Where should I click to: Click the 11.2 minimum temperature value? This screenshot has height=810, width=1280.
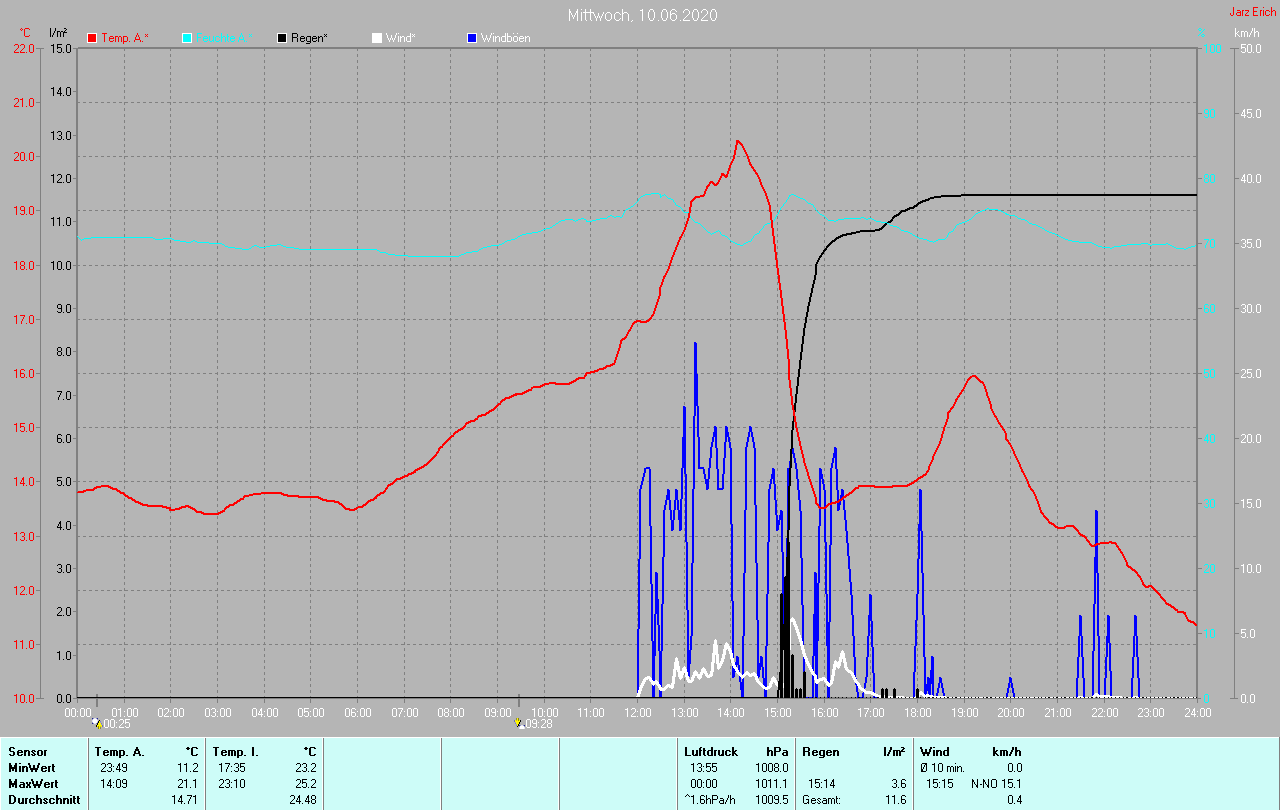coord(188,768)
